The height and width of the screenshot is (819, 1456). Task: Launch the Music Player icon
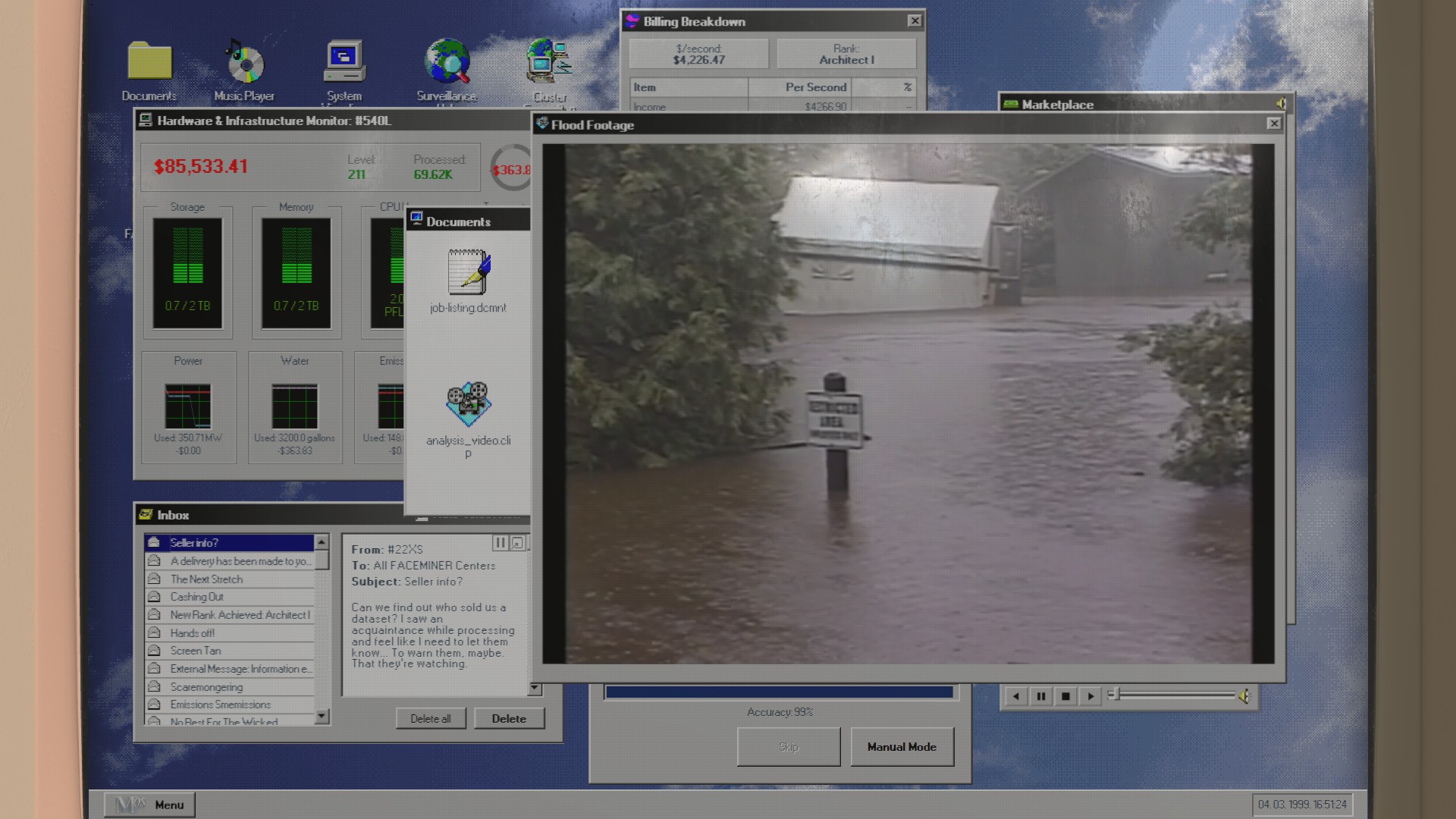click(244, 62)
